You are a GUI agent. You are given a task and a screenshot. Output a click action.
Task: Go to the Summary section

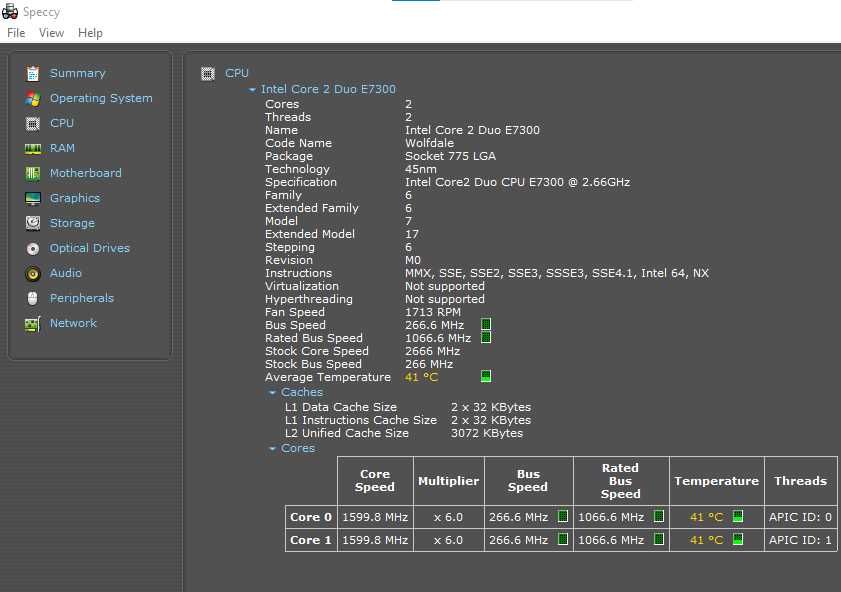(78, 73)
